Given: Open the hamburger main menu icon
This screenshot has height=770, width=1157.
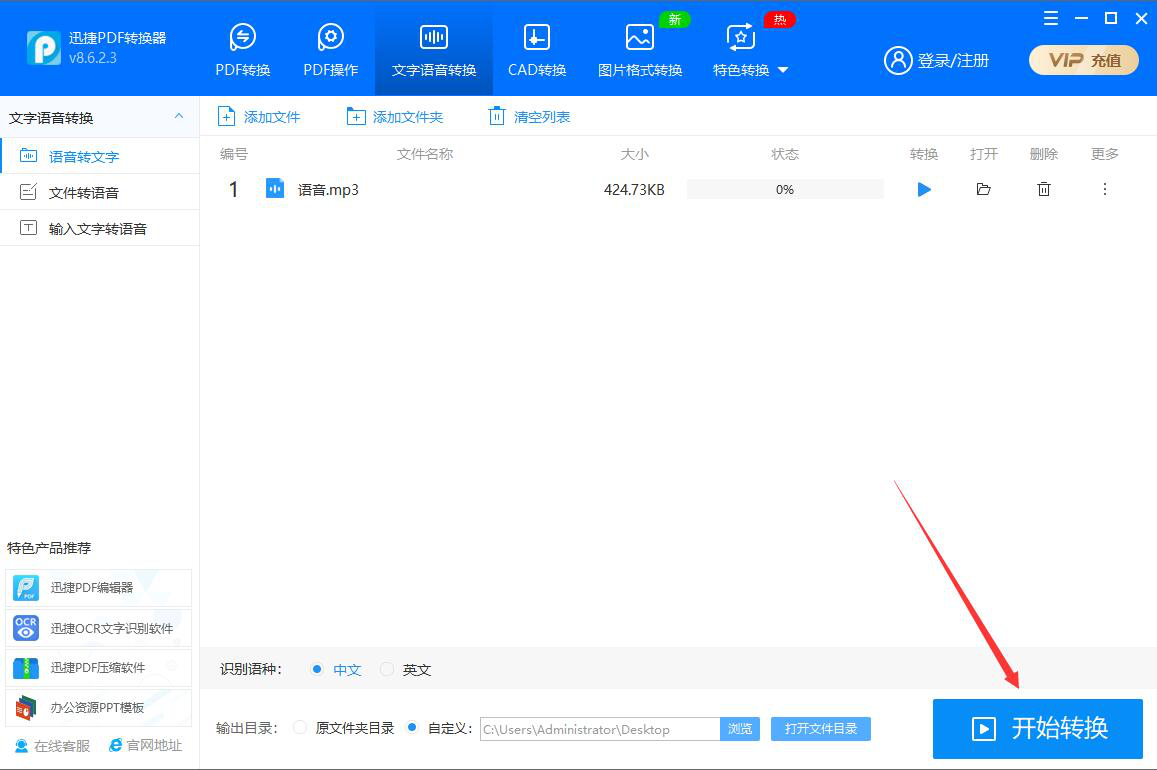Looking at the screenshot, I should coord(1051,18).
